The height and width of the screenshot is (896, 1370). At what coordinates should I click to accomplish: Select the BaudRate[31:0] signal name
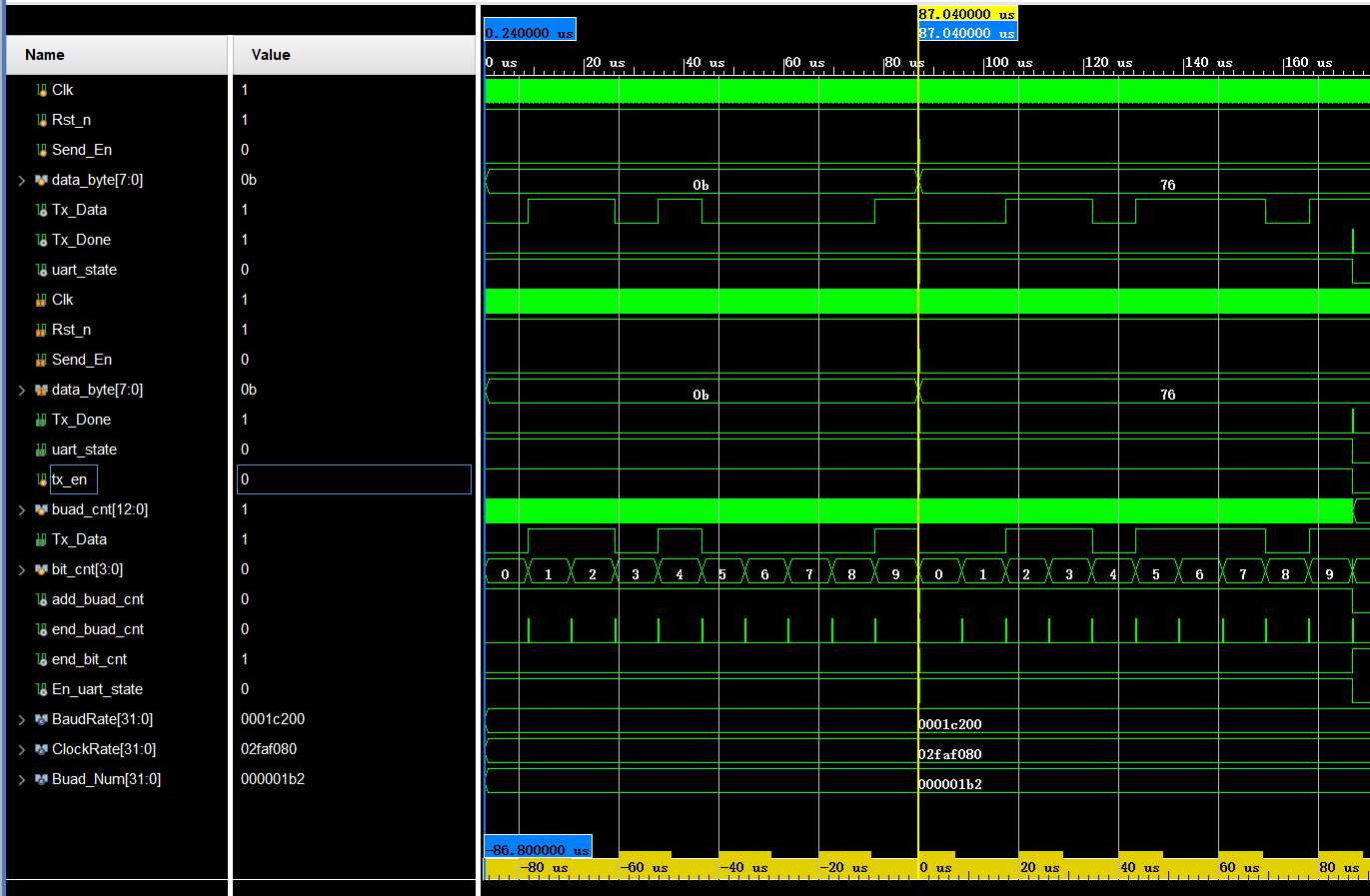pyautogui.click(x=103, y=719)
